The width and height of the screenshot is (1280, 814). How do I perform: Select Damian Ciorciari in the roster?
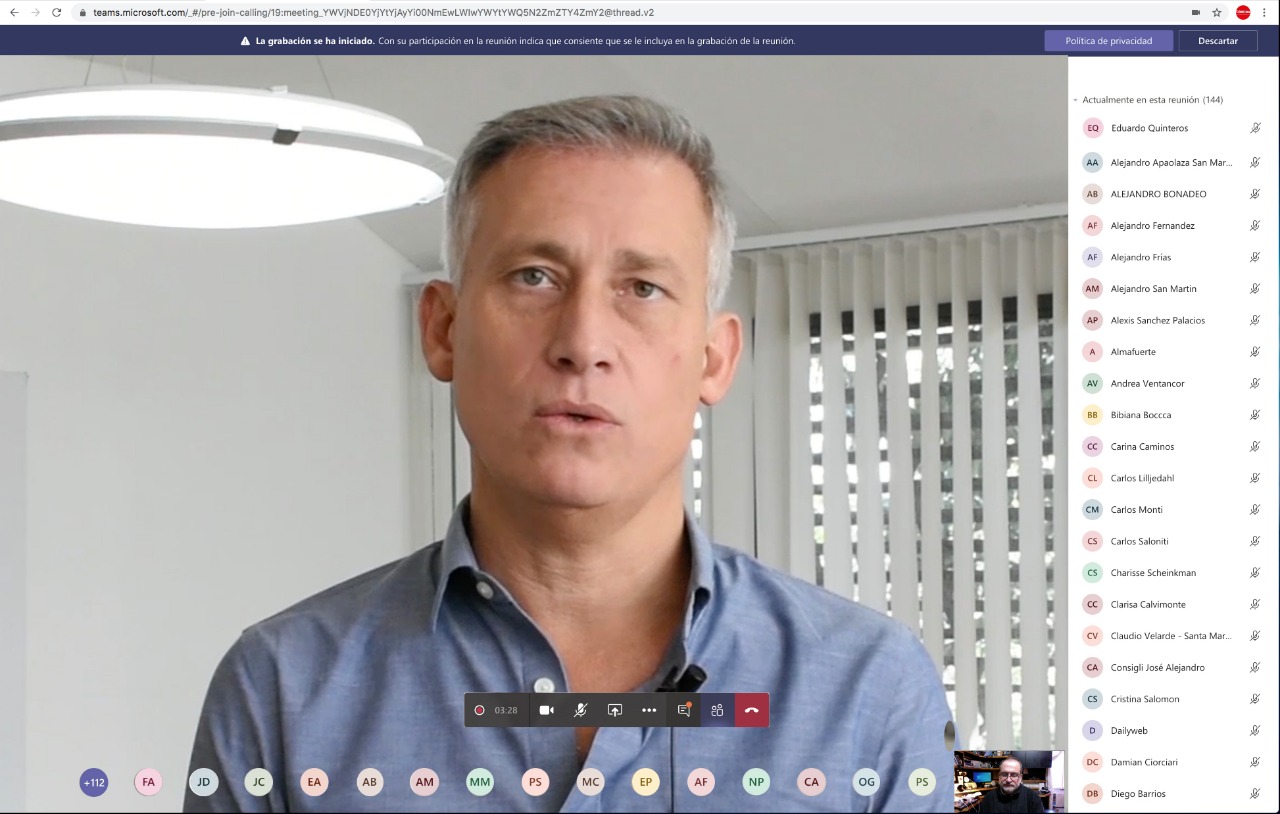[1145, 762]
